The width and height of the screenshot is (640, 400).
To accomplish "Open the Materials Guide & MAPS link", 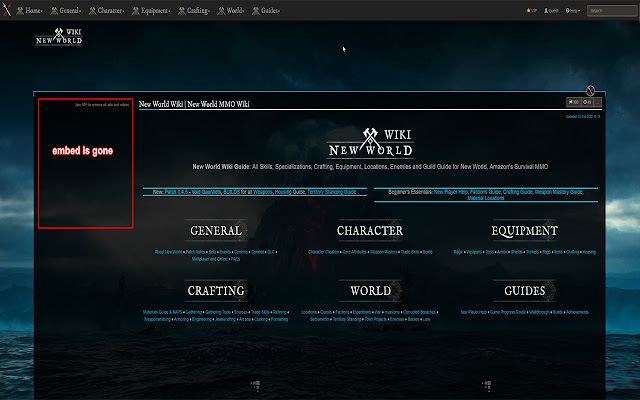I will pos(162,312).
